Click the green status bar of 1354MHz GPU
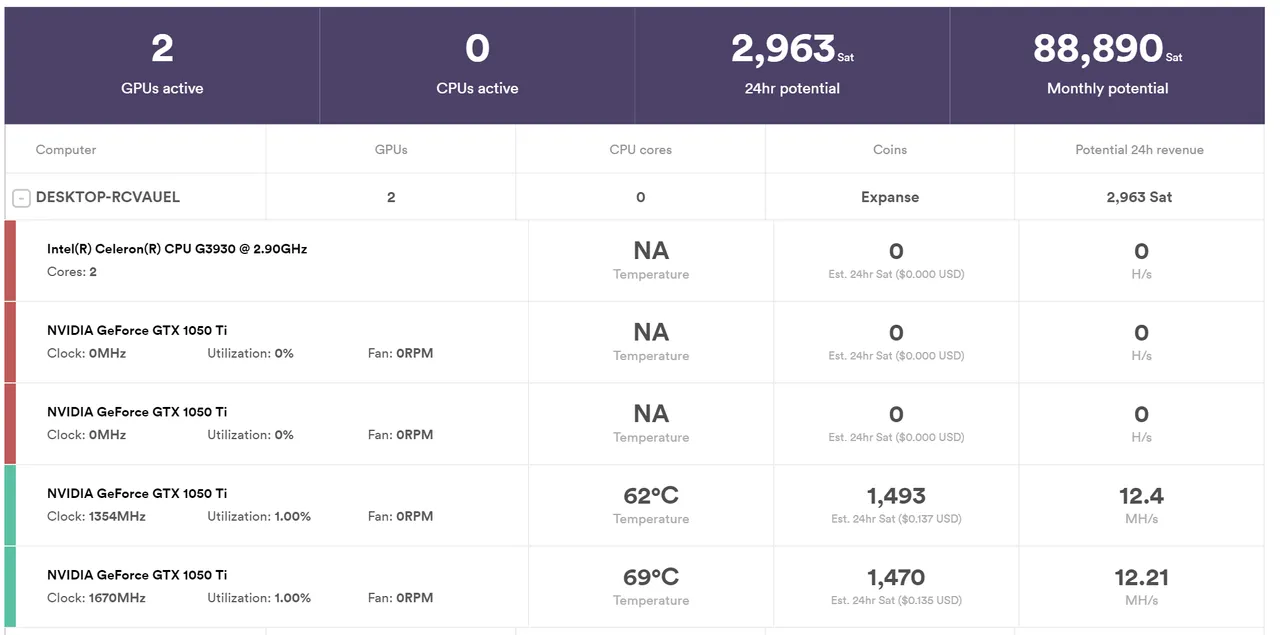This screenshot has height=635, width=1280. tap(10, 505)
